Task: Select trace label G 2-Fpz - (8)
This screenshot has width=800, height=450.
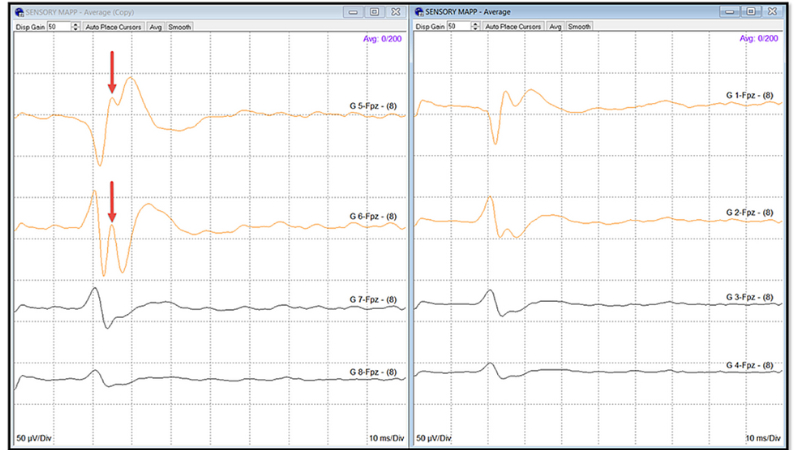Action: tap(749, 212)
